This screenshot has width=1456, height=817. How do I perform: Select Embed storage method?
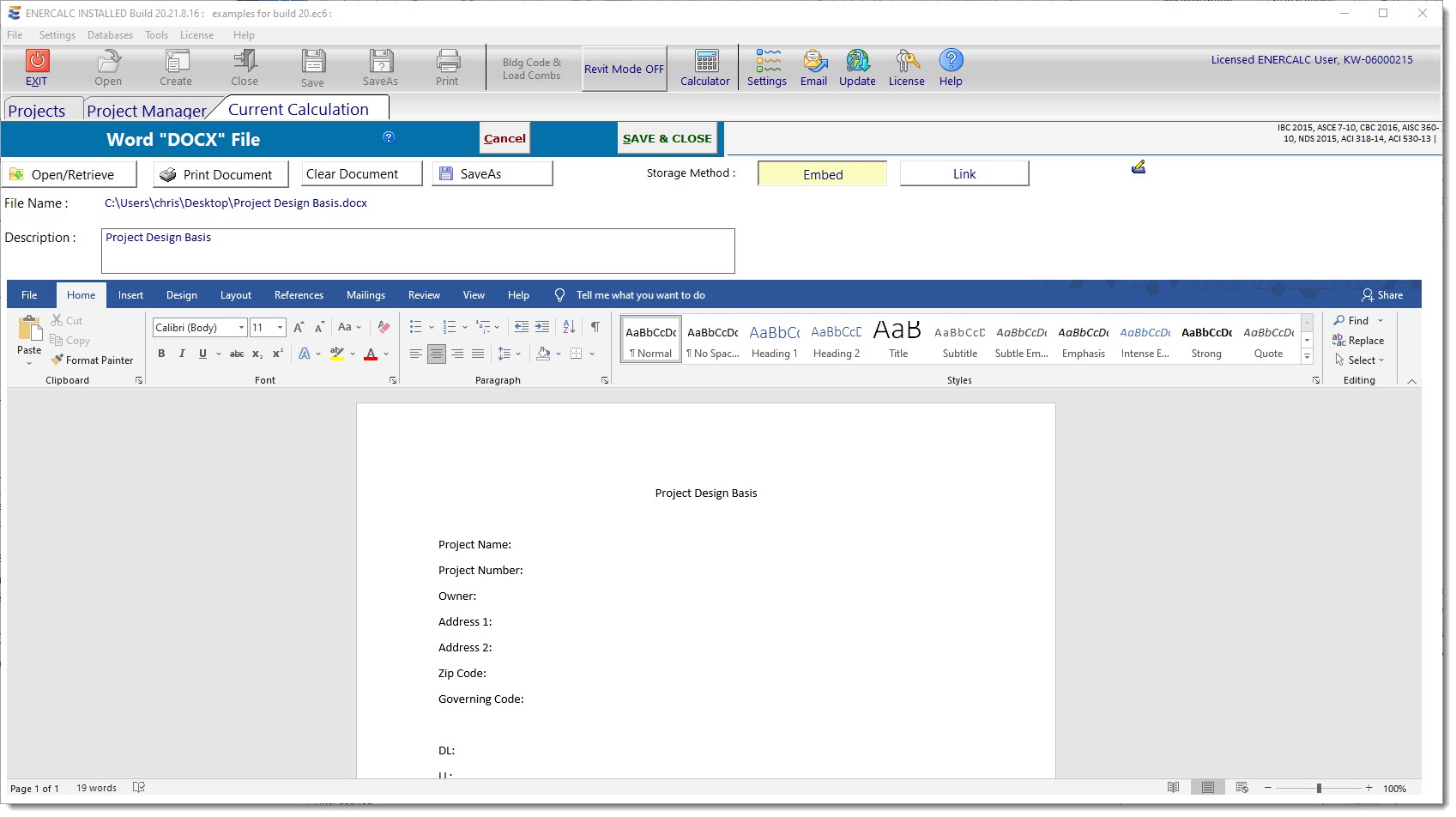[x=822, y=174]
